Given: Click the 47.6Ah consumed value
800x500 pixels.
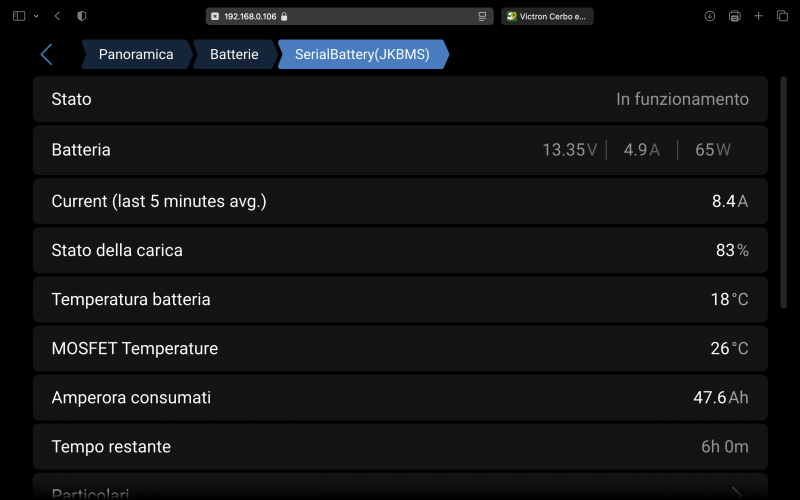Looking at the screenshot, I should 721,397.
